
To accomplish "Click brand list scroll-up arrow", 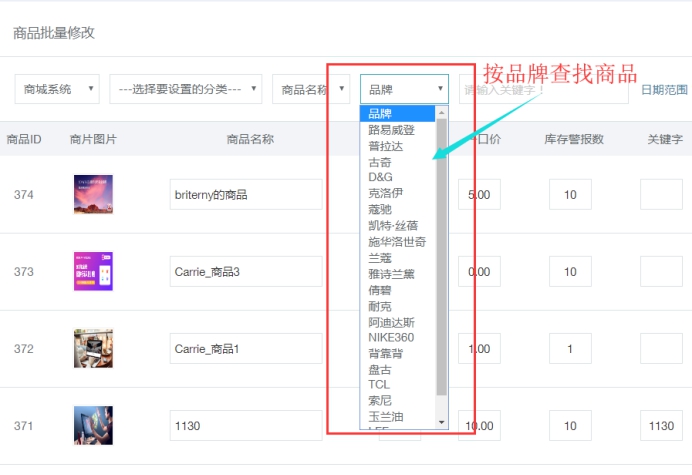I will pos(441,113).
